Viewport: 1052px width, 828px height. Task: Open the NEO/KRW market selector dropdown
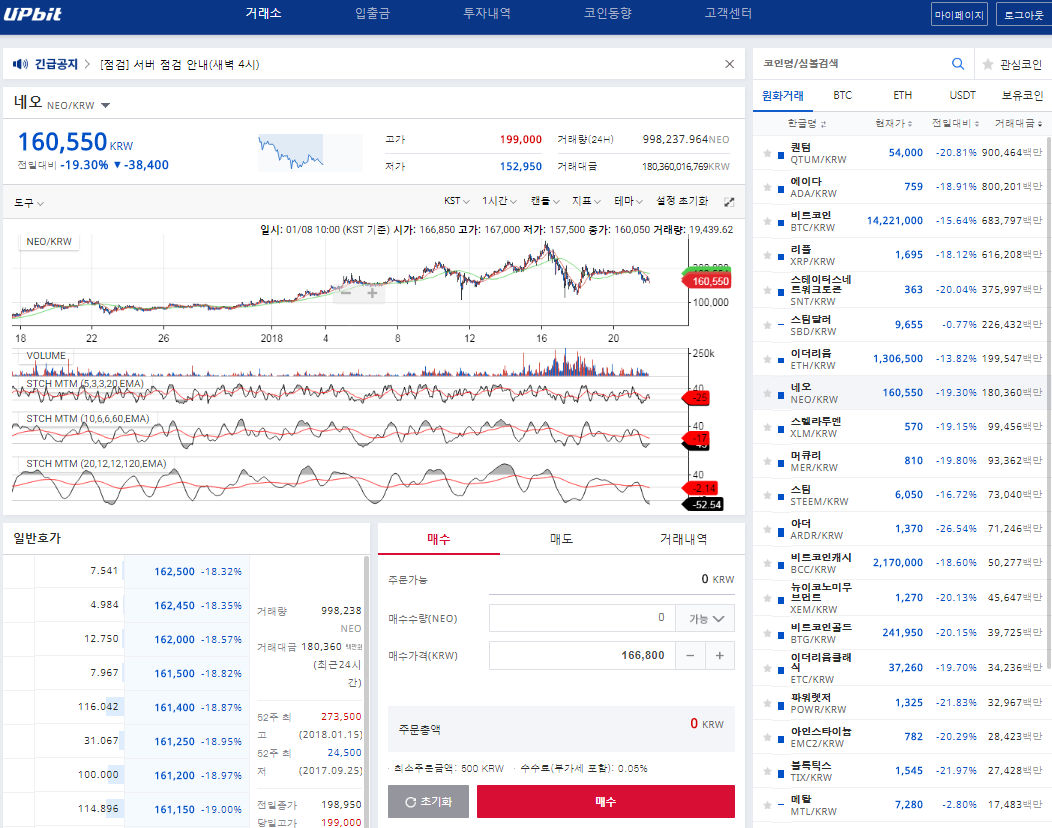[105, 105]
